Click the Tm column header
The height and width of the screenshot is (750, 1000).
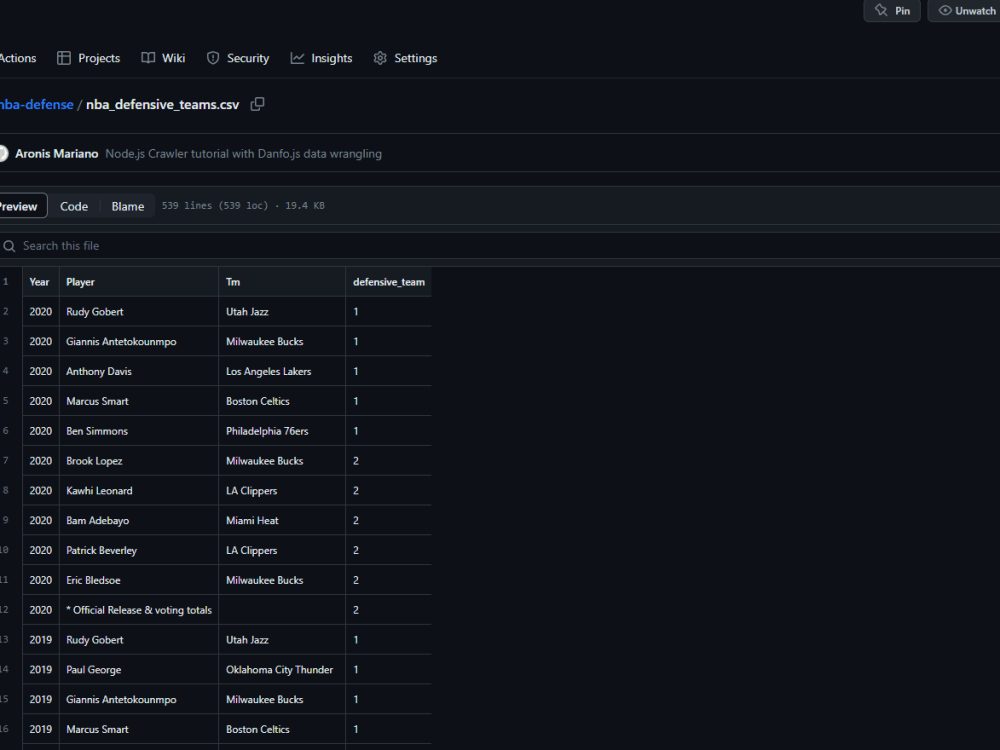(x=282, y=282)
